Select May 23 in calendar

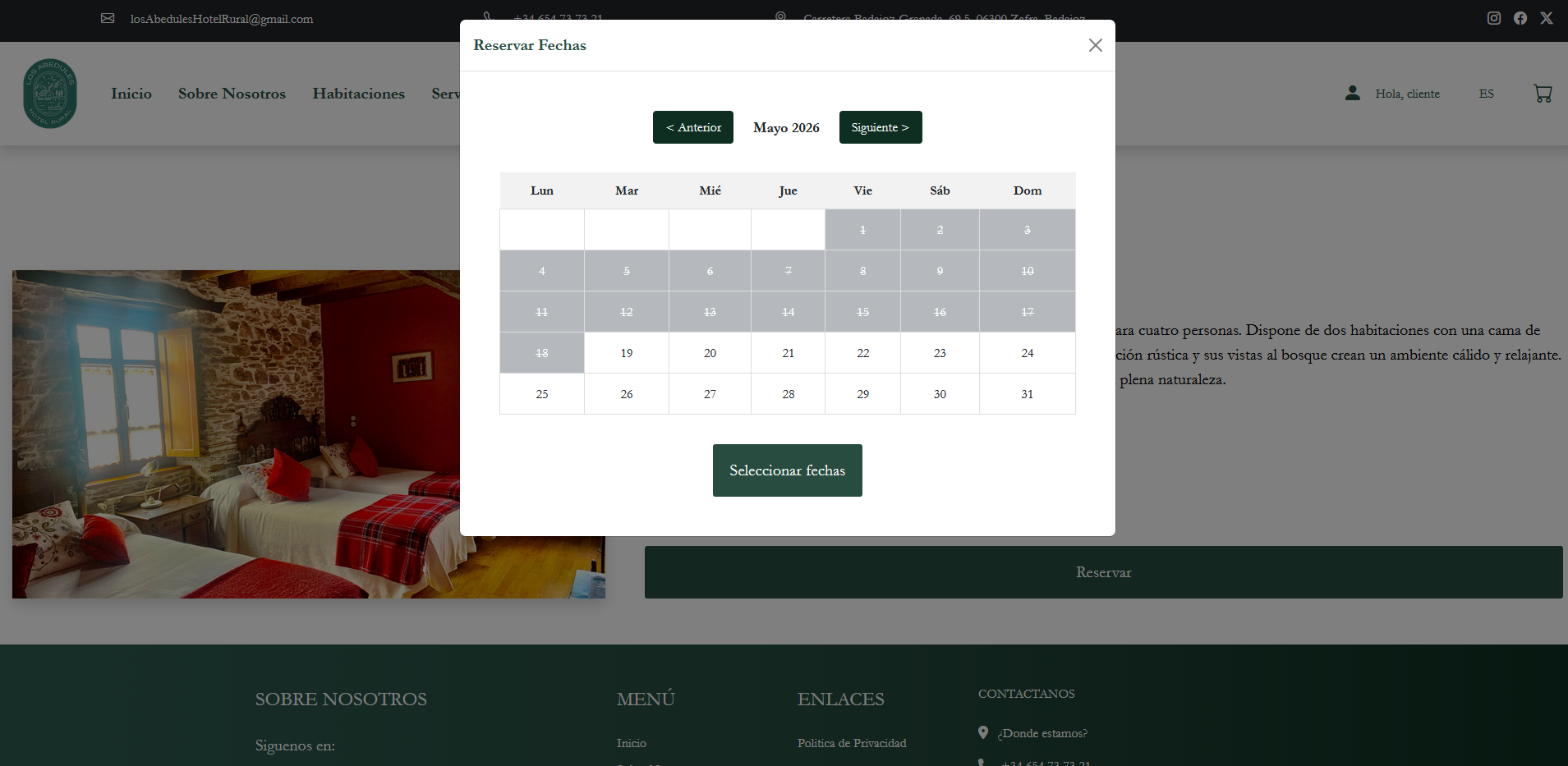point(940,353)
